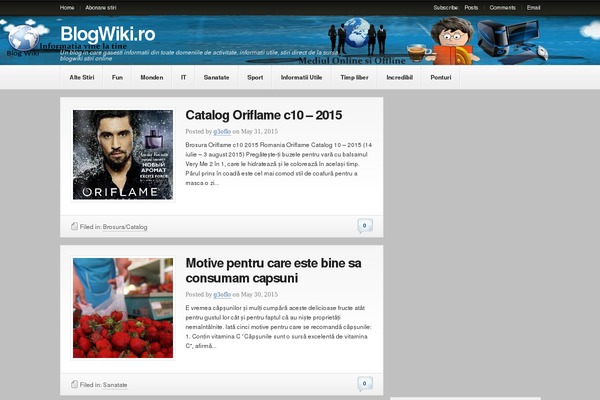600x400 pixels.
Task: Click the reading boy RSS mascot icon
Action: pos(452,41)
